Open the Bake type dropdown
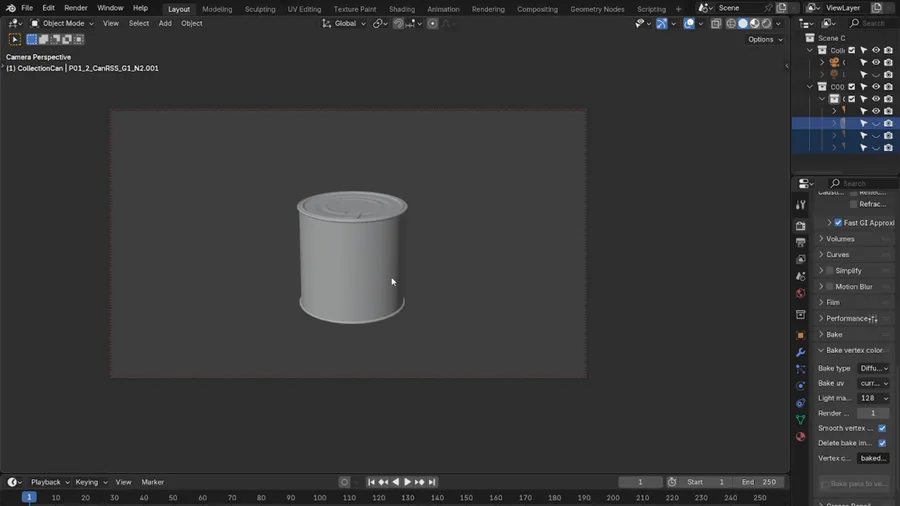 point(873,368)
